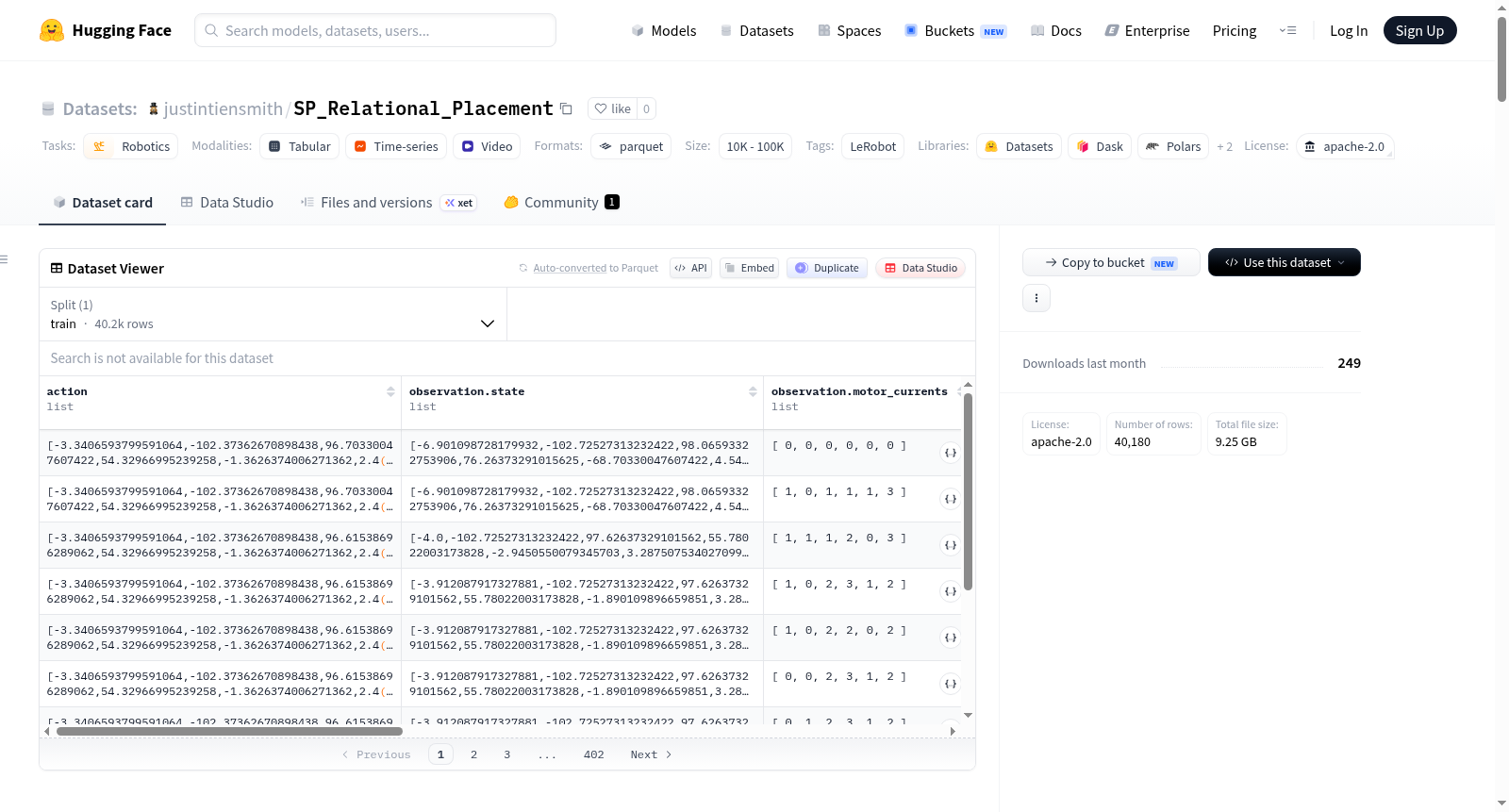Expand braces icon for row [ 1, 0, 2, 3, 1, 2 ]
The width and height of the screenshot is (1509, 812).
[951, 591]
